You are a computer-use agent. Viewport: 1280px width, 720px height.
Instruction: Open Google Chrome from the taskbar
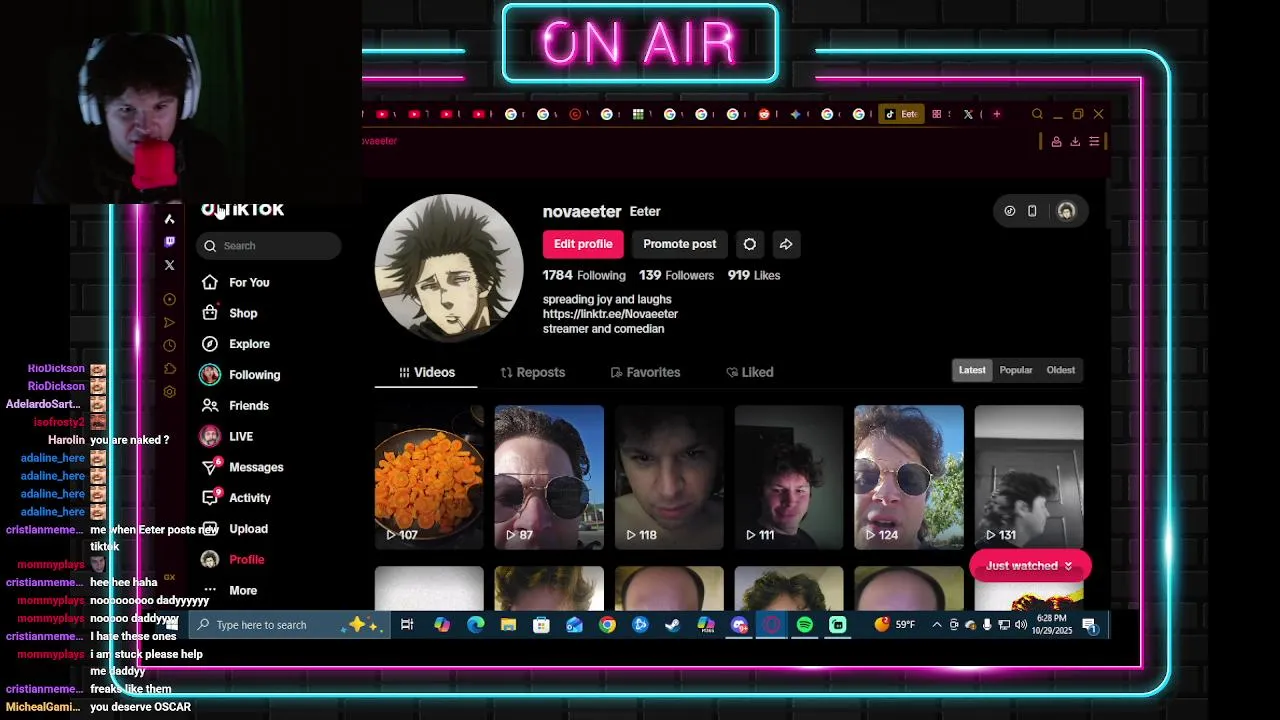607,625
